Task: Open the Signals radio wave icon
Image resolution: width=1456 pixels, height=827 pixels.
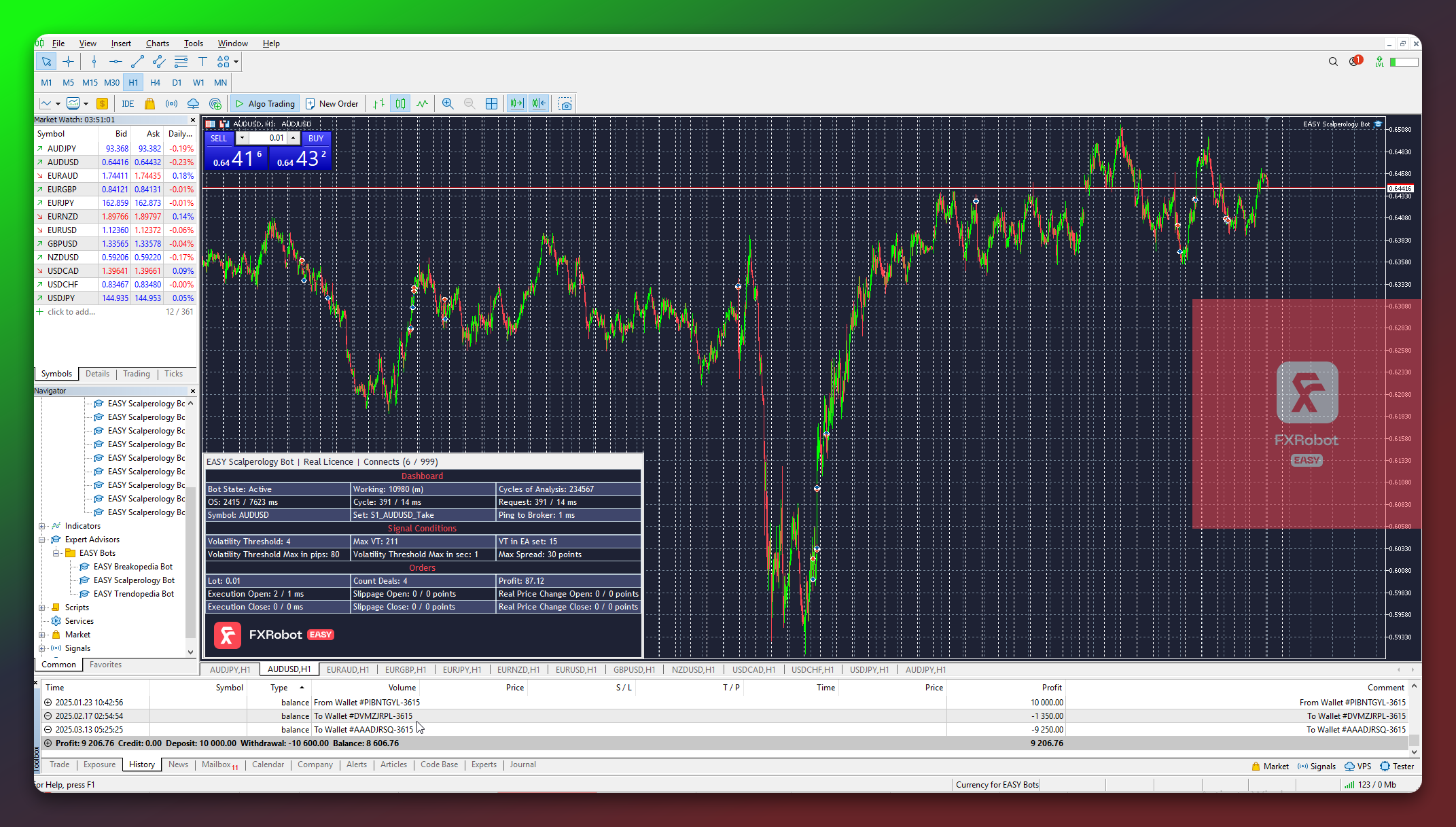Action: click(171, 104)
